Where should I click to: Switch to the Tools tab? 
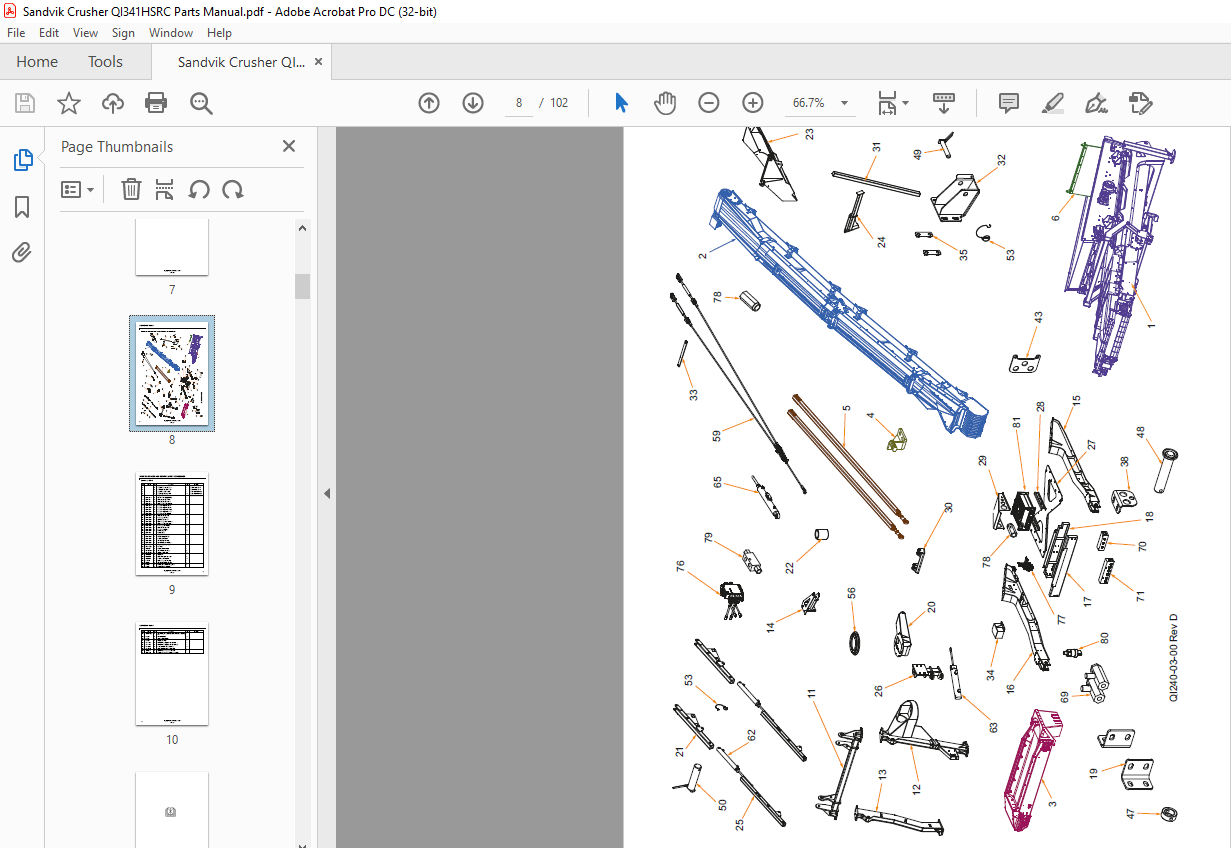[x=105, y=62]
